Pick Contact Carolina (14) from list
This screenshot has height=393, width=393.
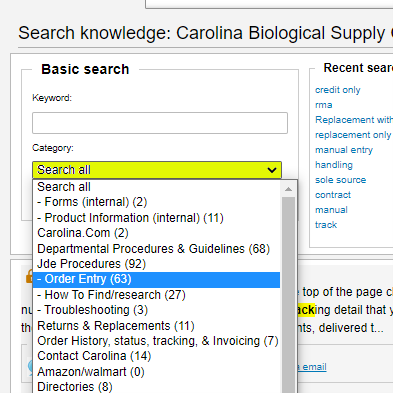coord(156,356)
